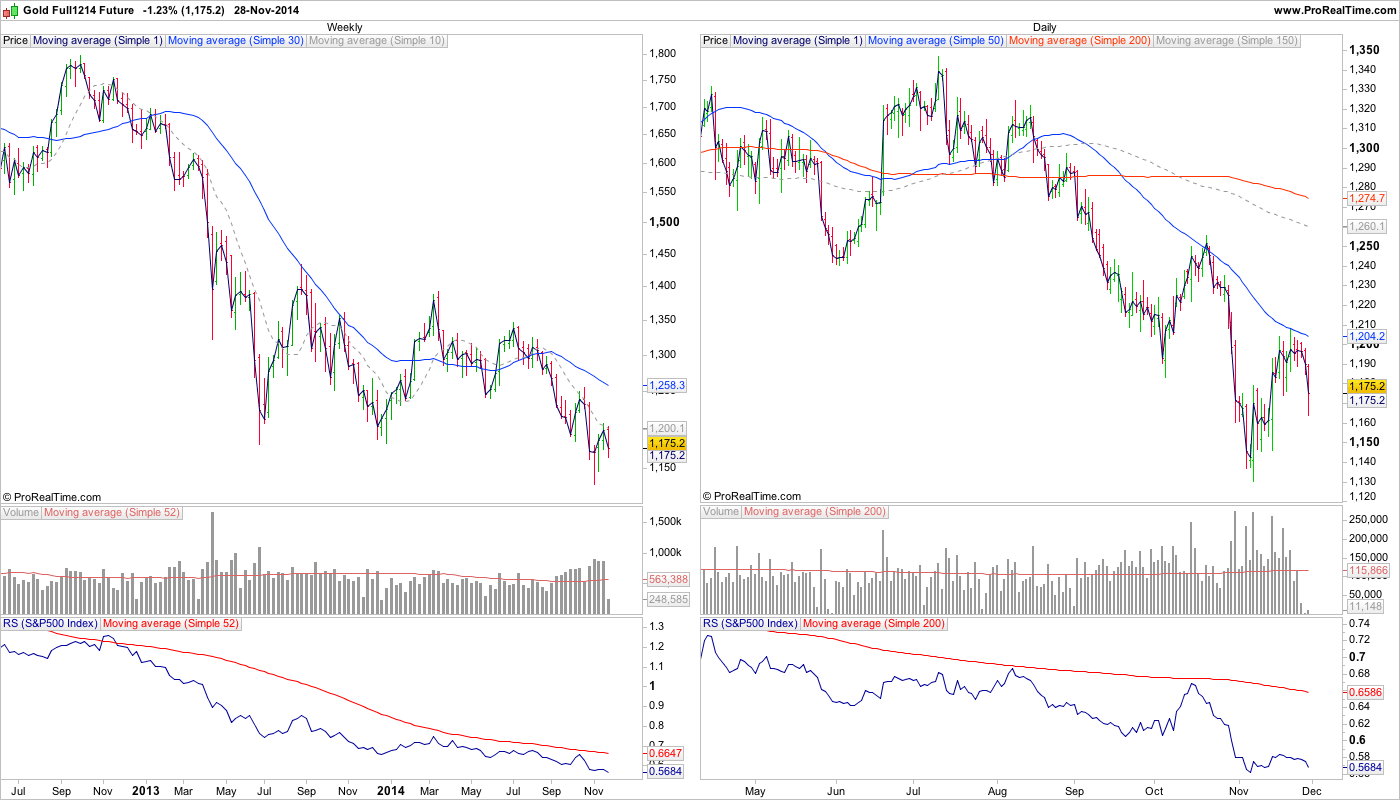
Task: Click the candlestick chart icon beside the title
Action: point(11,9)
